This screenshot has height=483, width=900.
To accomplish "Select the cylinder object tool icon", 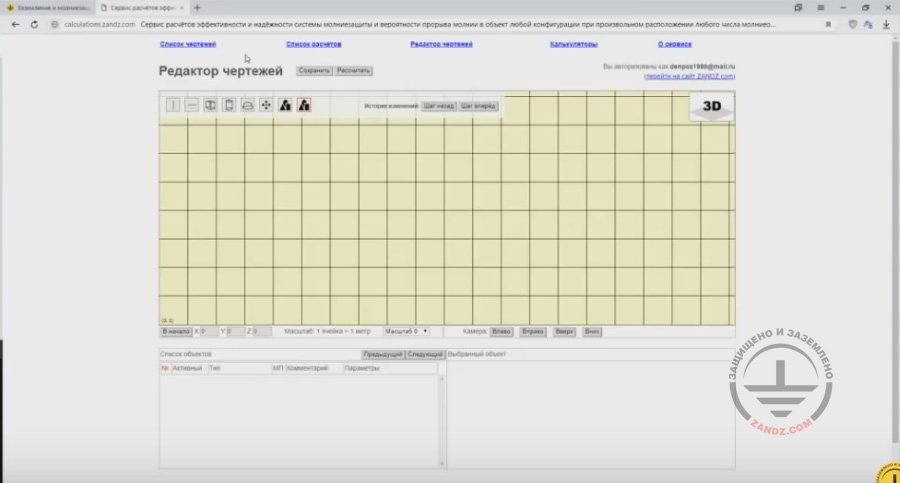I will [229, 105].
